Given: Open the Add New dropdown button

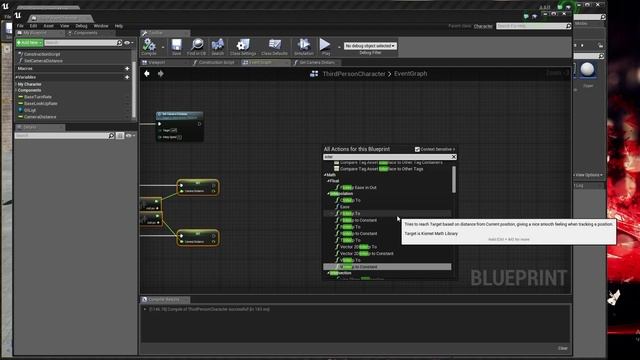Looking at the screenshot, I should coord(29,42).
